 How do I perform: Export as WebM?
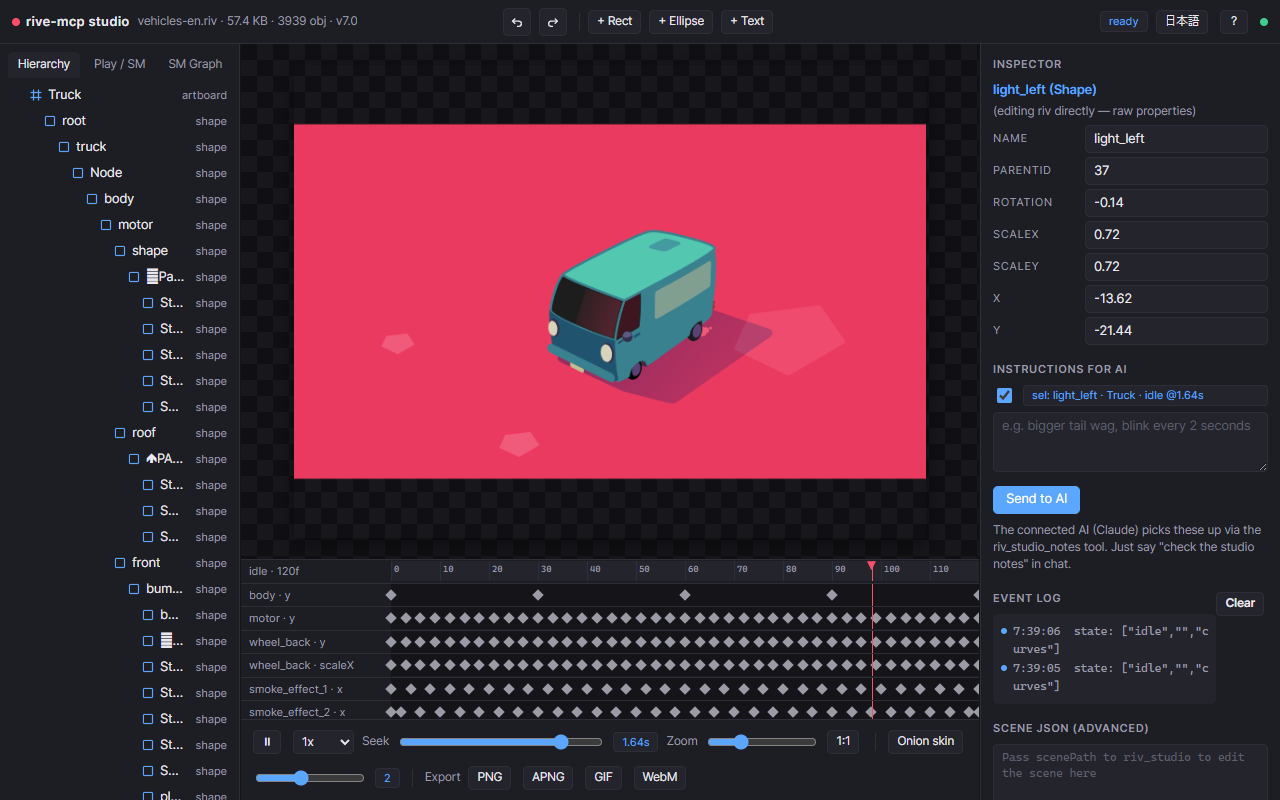[659, 777]
